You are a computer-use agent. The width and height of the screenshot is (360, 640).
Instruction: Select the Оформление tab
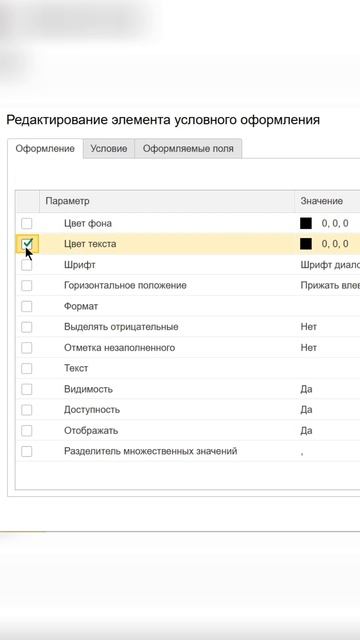pyautogui.click(x=45, y=149)
